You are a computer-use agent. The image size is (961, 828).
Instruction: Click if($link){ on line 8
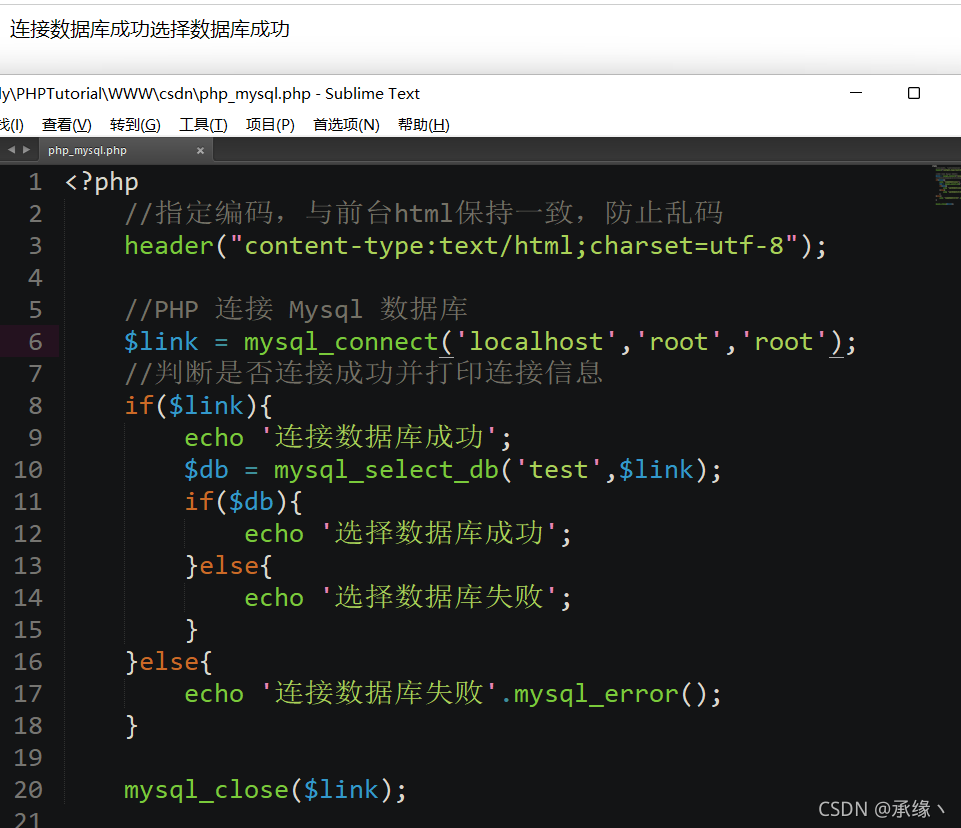(198, 406)
